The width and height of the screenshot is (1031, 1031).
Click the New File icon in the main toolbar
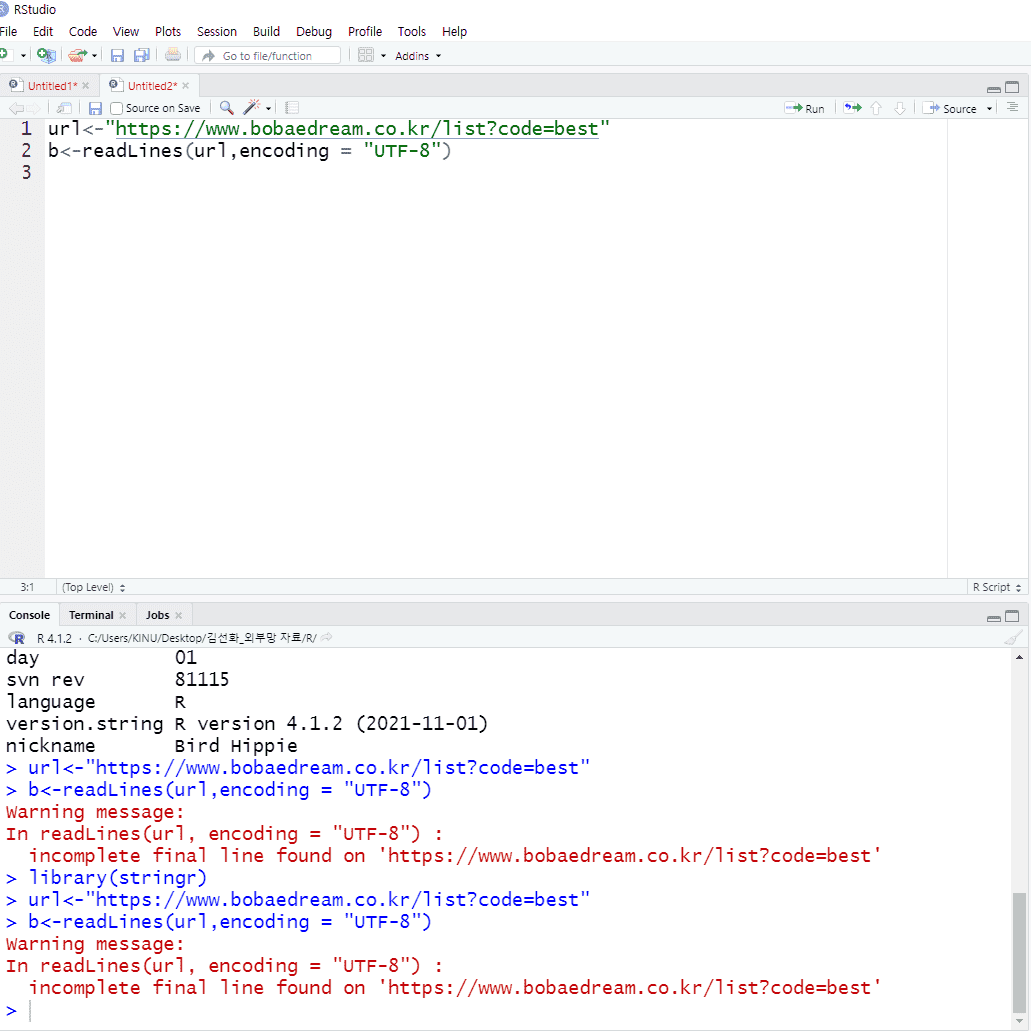point(5,55)
